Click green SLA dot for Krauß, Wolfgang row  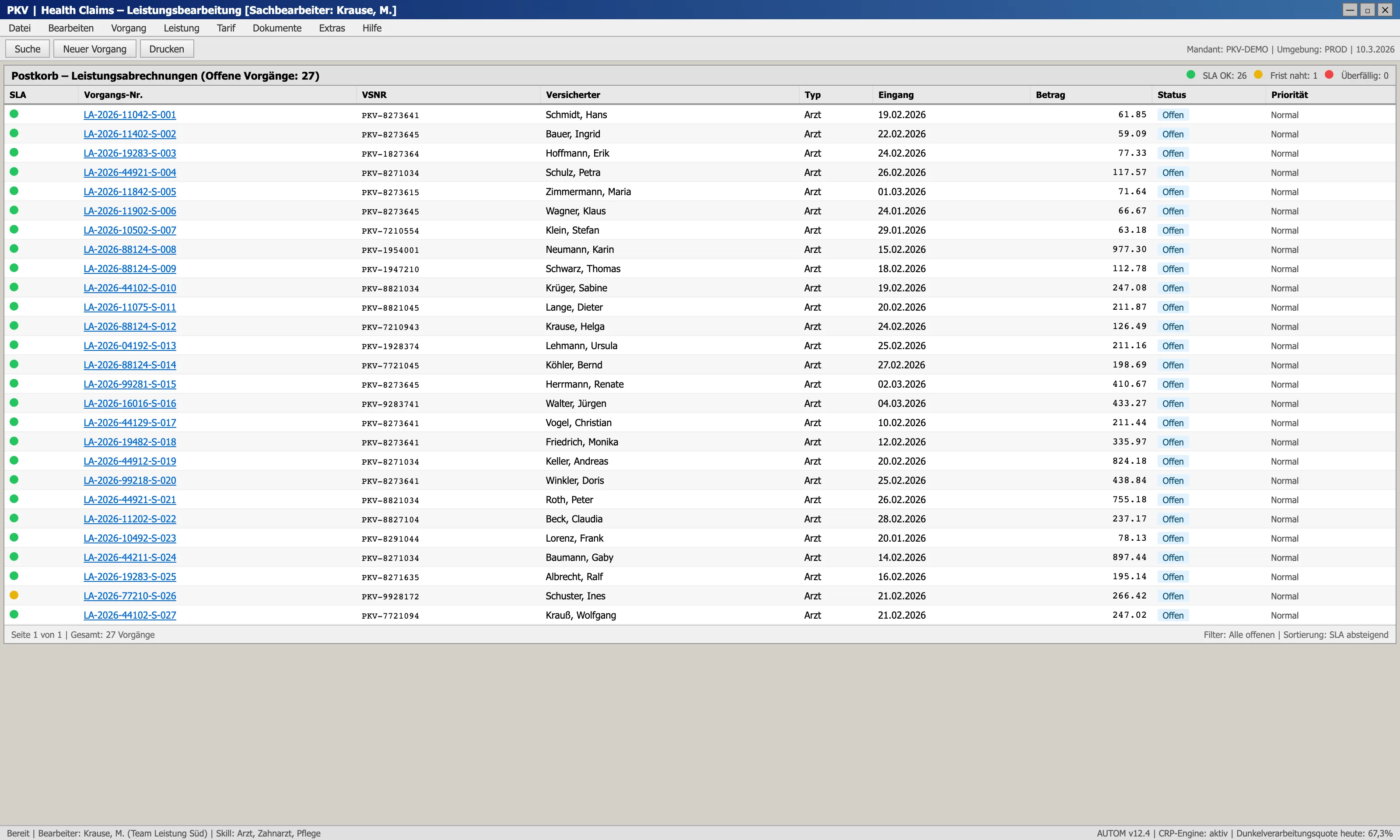(14, 614)
